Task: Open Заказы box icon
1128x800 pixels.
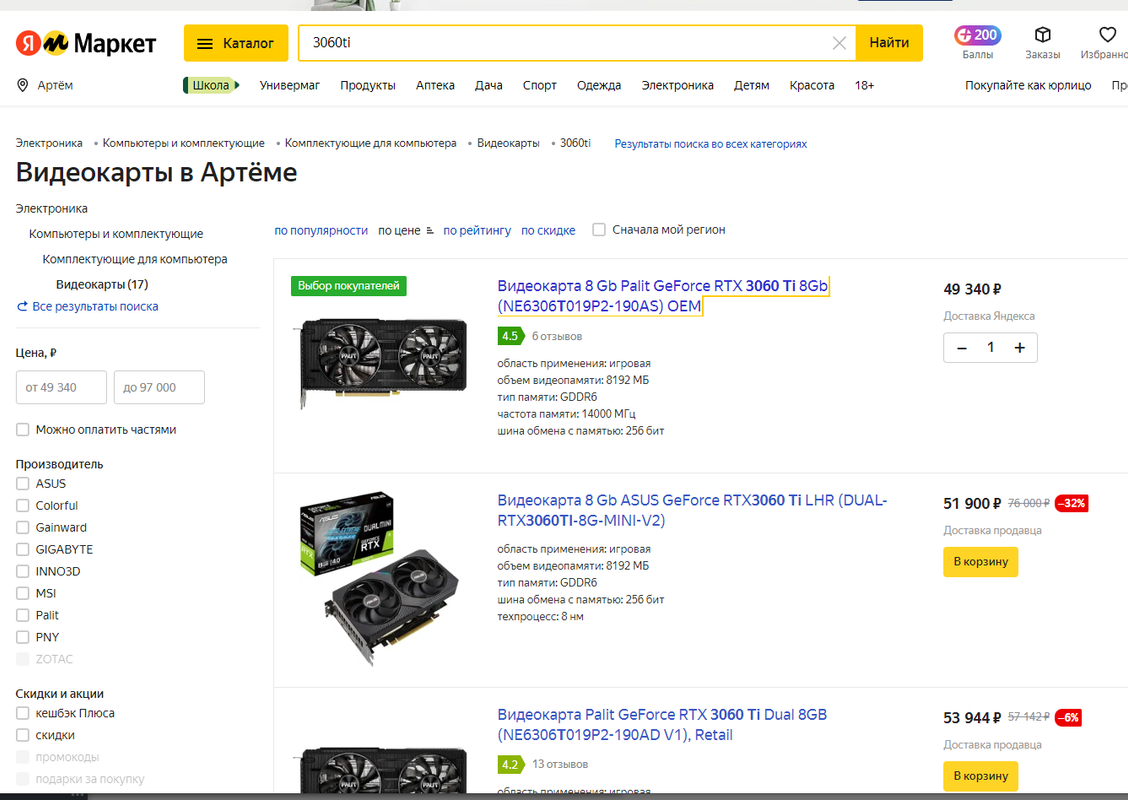Action: click(1042, 35)
